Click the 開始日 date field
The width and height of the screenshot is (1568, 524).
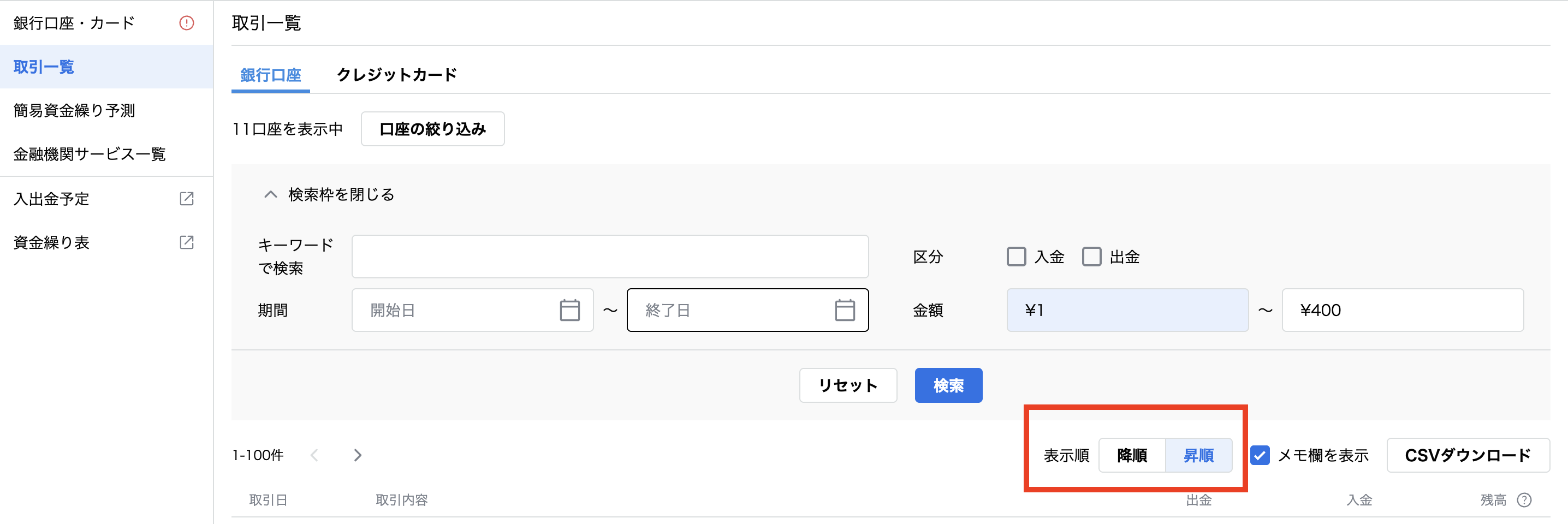(x=472, y=310)
